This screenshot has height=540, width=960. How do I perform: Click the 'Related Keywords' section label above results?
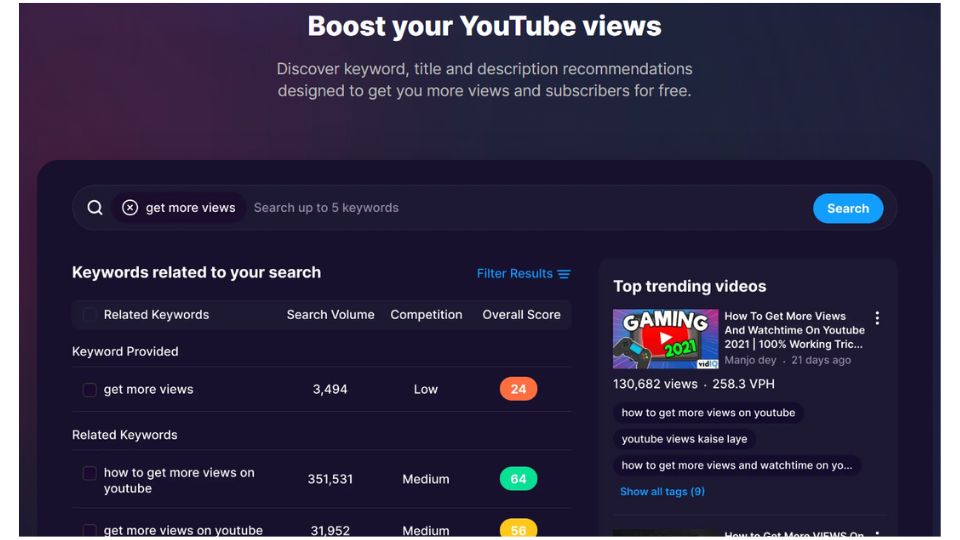(x=124, y=435)
